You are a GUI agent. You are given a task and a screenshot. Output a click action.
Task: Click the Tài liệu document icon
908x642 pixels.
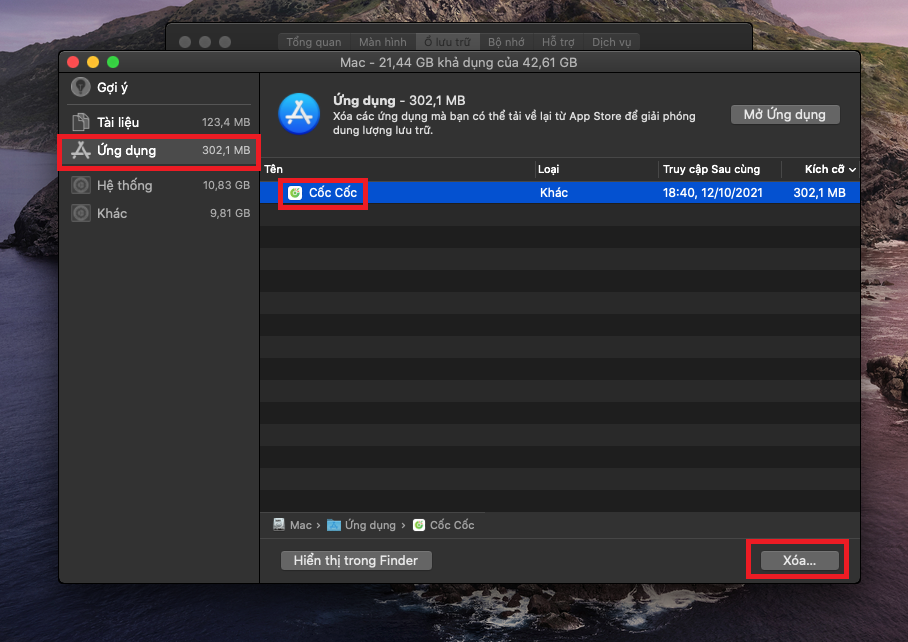tap(80, 122)
